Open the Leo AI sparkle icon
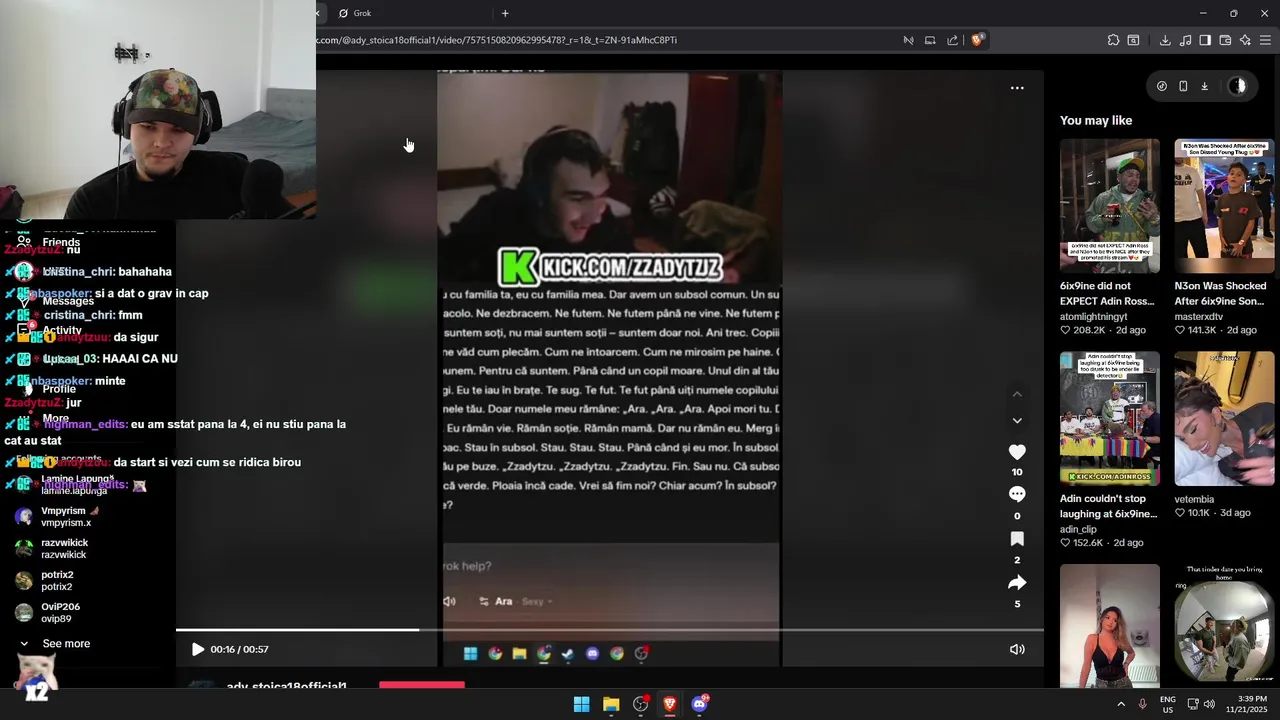The width and height of the screenshot is (1280, 720). (1245, 40)
